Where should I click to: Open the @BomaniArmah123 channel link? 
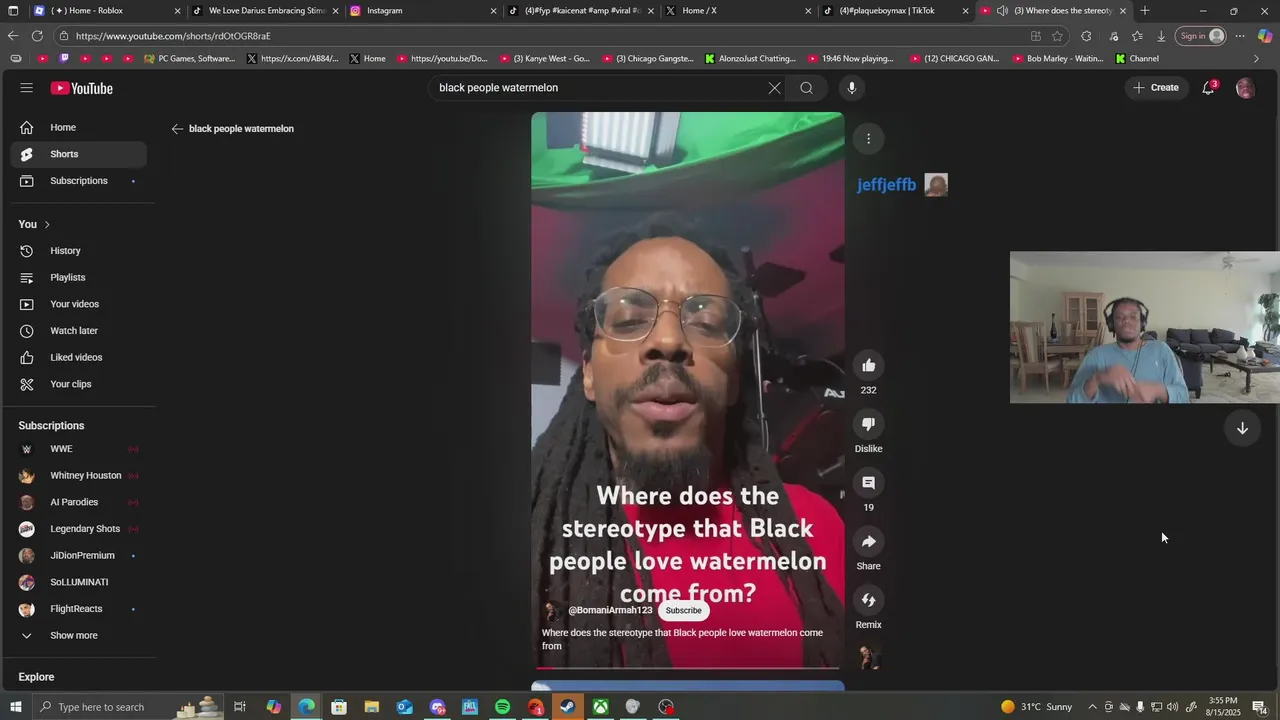(x=610, y=611)
